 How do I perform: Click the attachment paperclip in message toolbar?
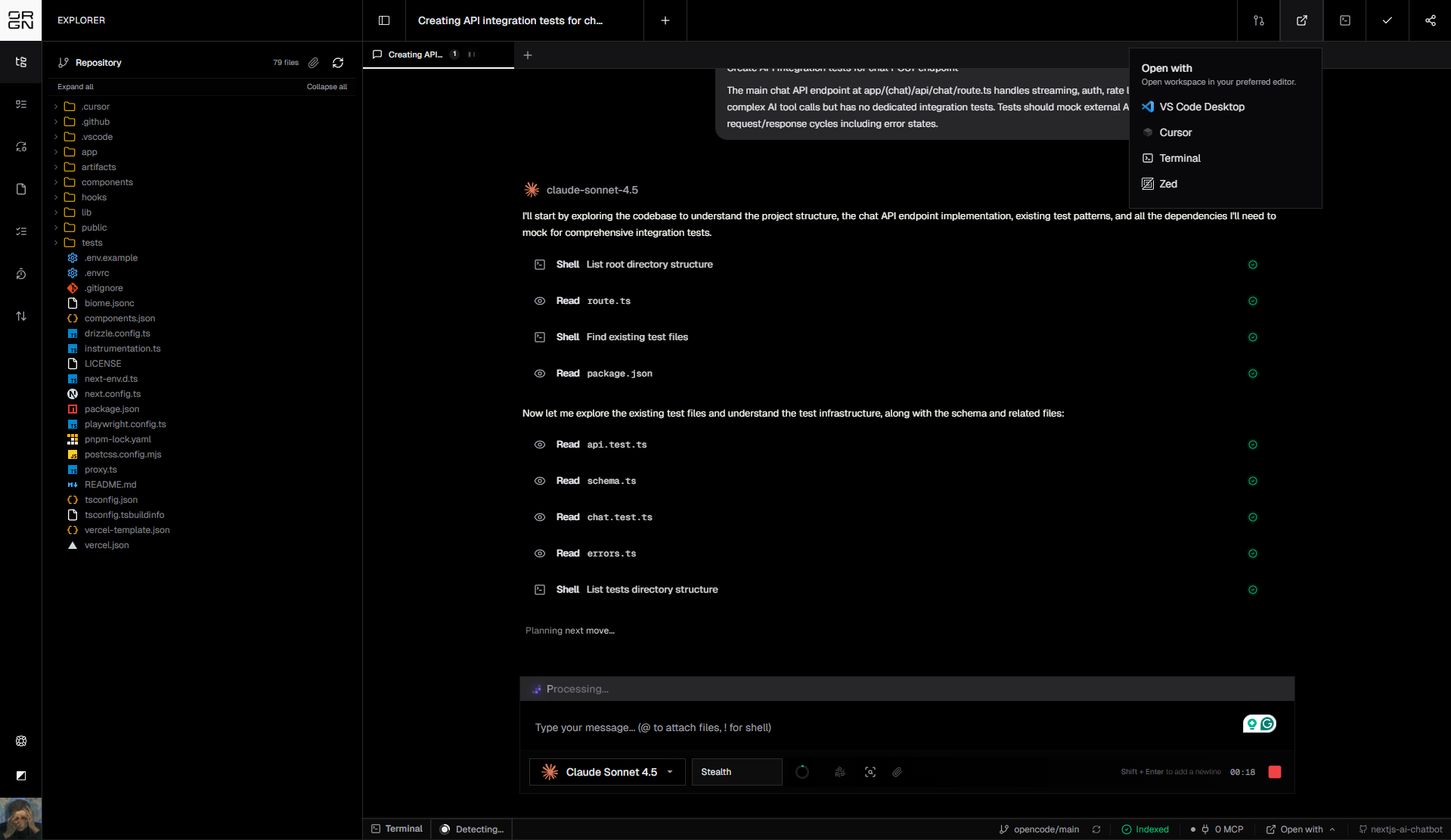897,772
